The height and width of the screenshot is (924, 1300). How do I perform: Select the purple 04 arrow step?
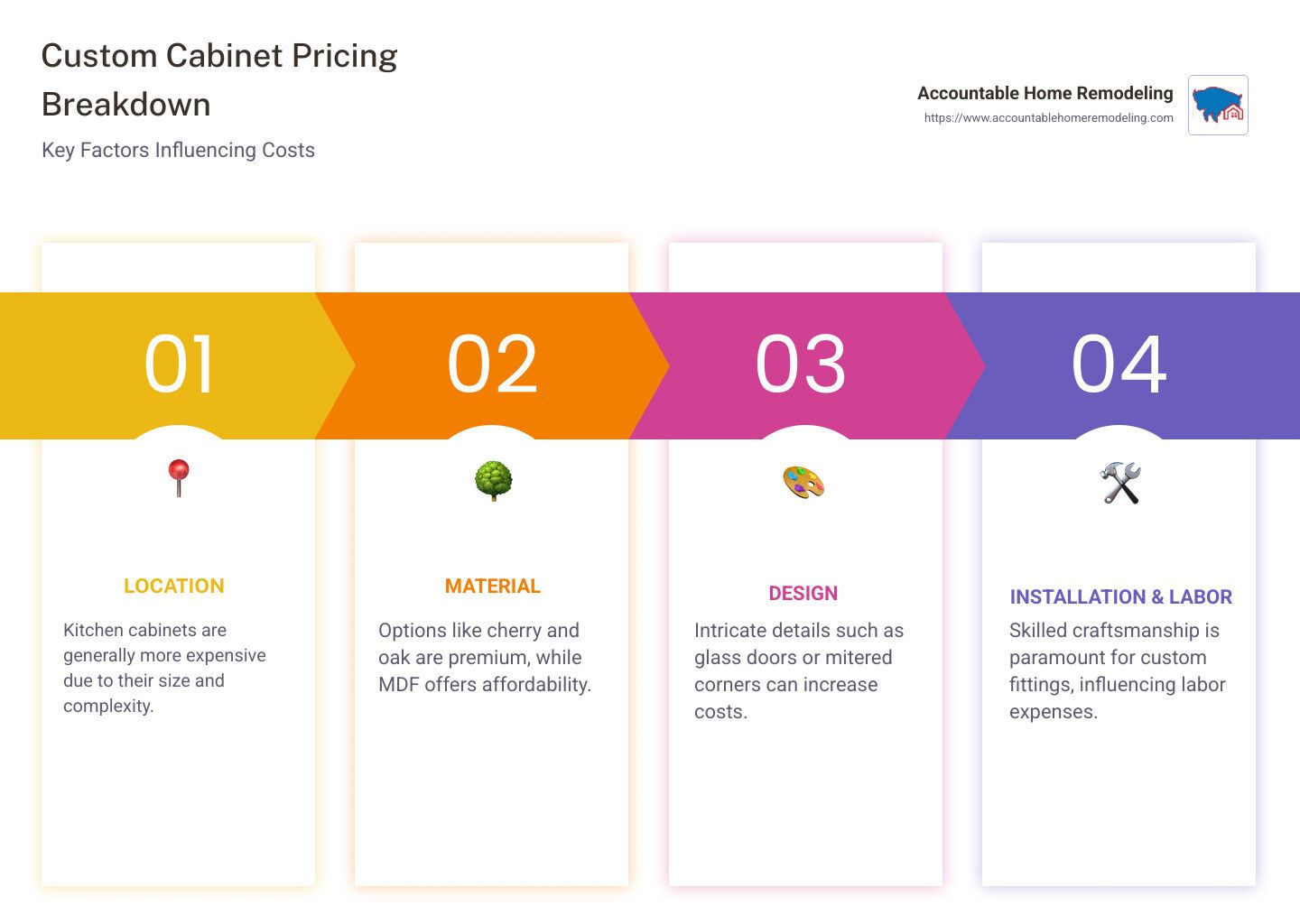coord(1120,365)
